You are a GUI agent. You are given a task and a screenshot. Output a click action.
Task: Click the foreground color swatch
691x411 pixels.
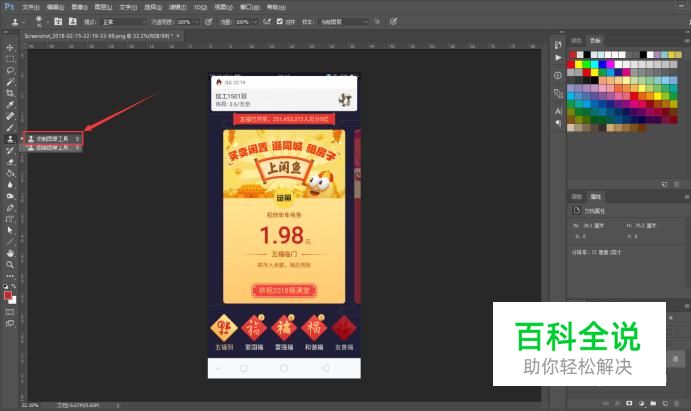7,296
